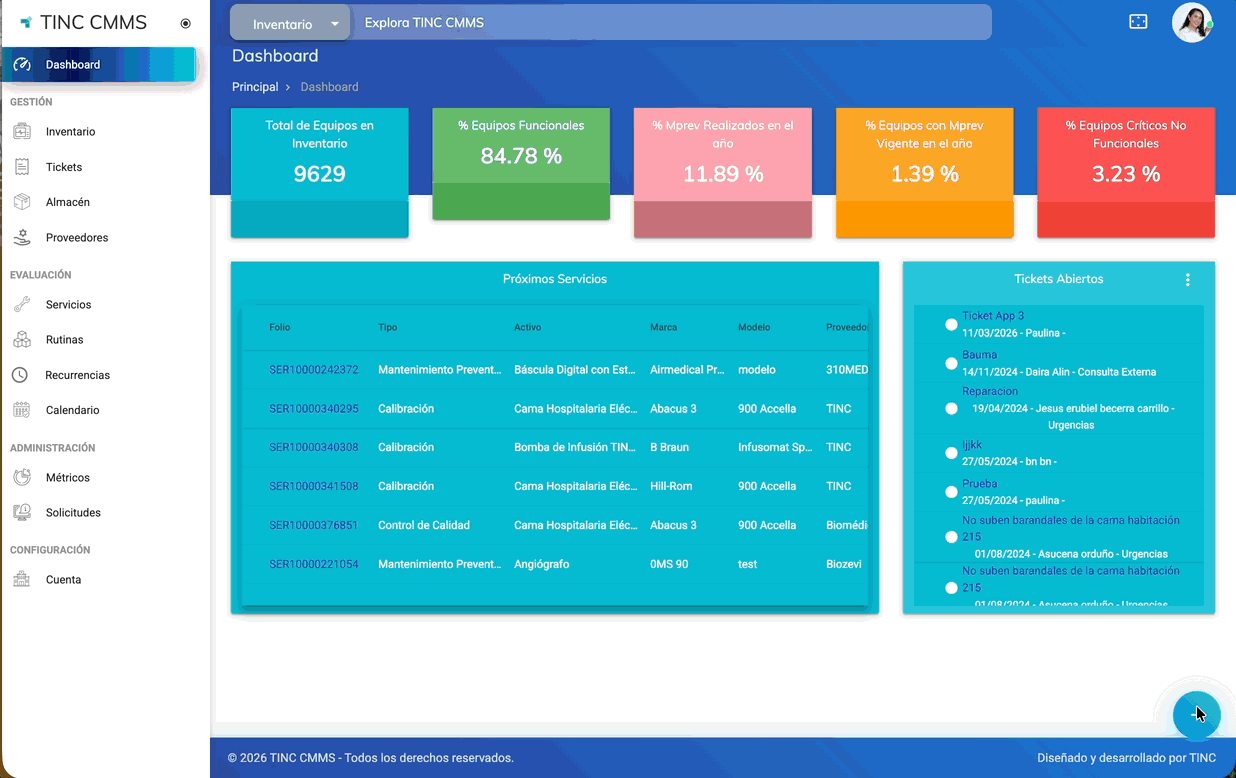The height and width of the screenshot is (778, 1236).
Task: Open the user profile avatar menu
Action: pos(1192,22)
